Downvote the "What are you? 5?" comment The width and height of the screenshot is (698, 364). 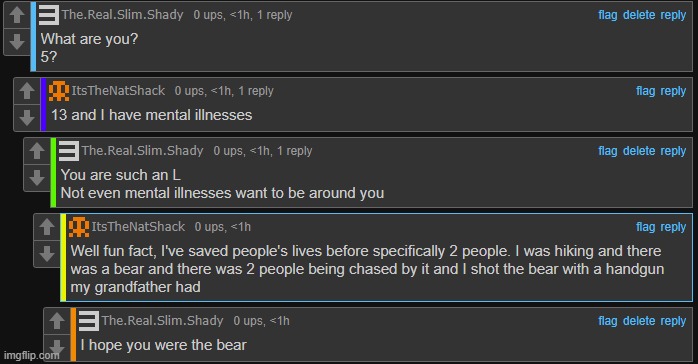pos(17,42)
